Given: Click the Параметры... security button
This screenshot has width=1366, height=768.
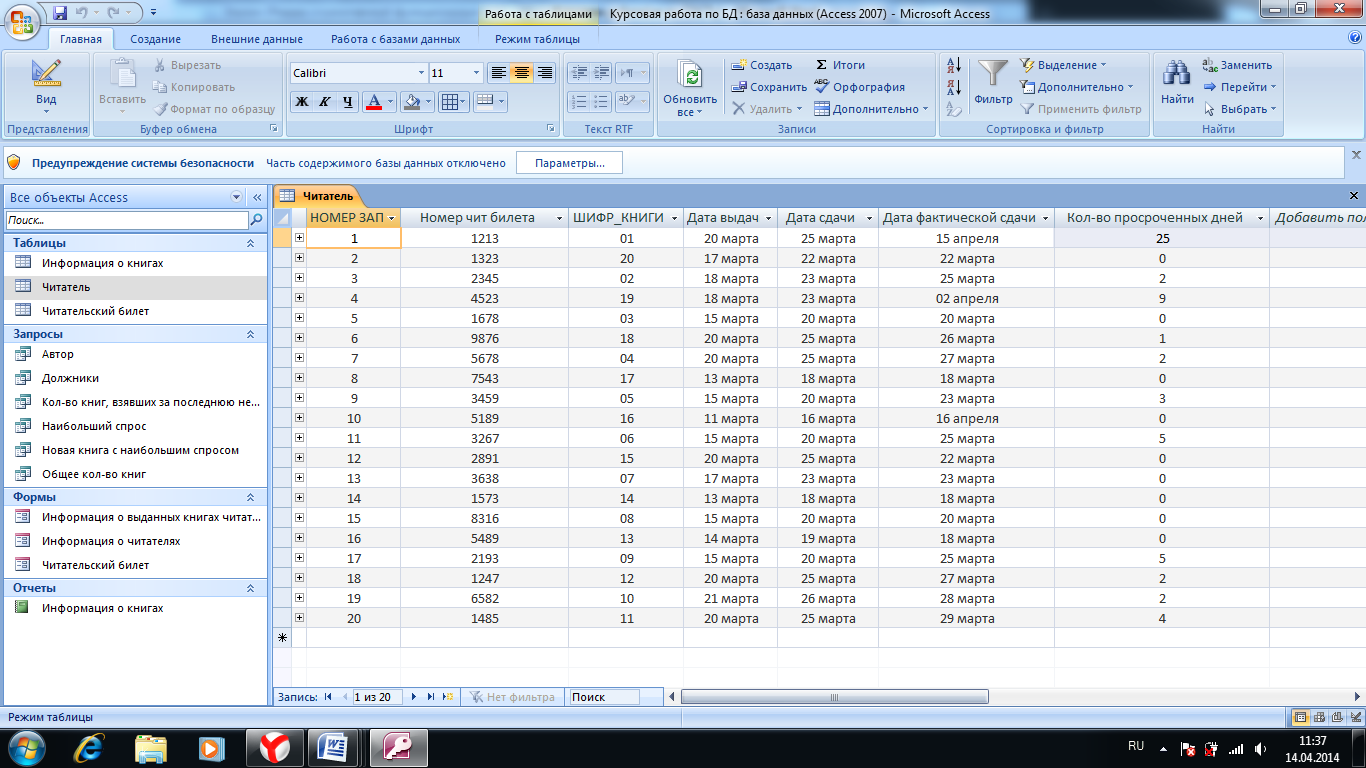Looking at the screenshot, I should click(569, 163).
